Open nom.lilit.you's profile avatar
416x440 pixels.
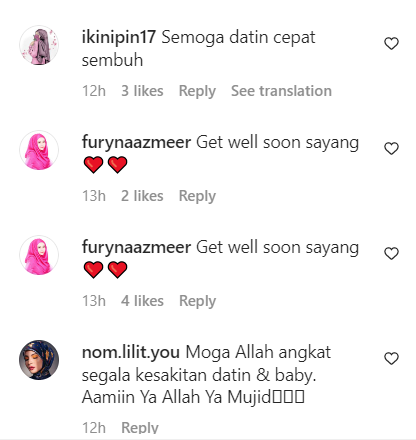[39, 360]
